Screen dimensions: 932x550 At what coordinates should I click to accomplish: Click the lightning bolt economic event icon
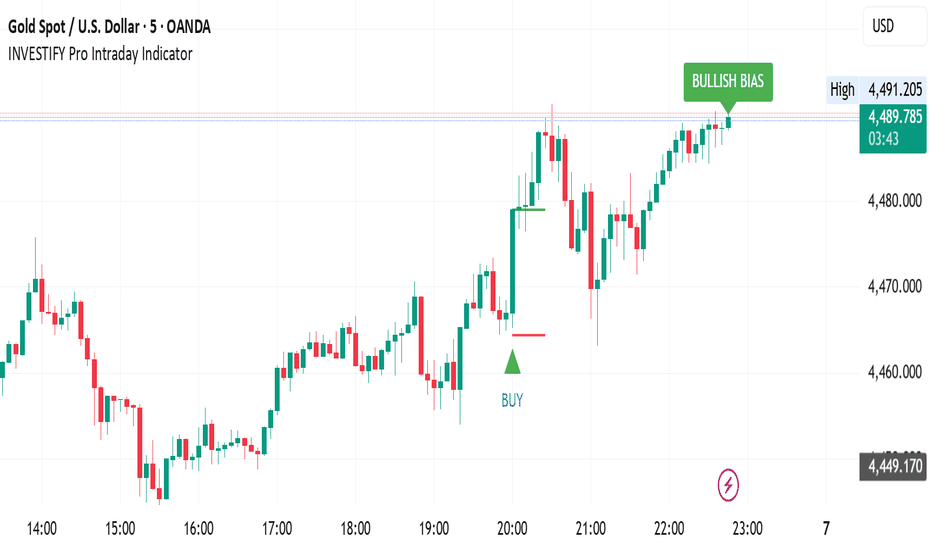[x=729, y=485]
